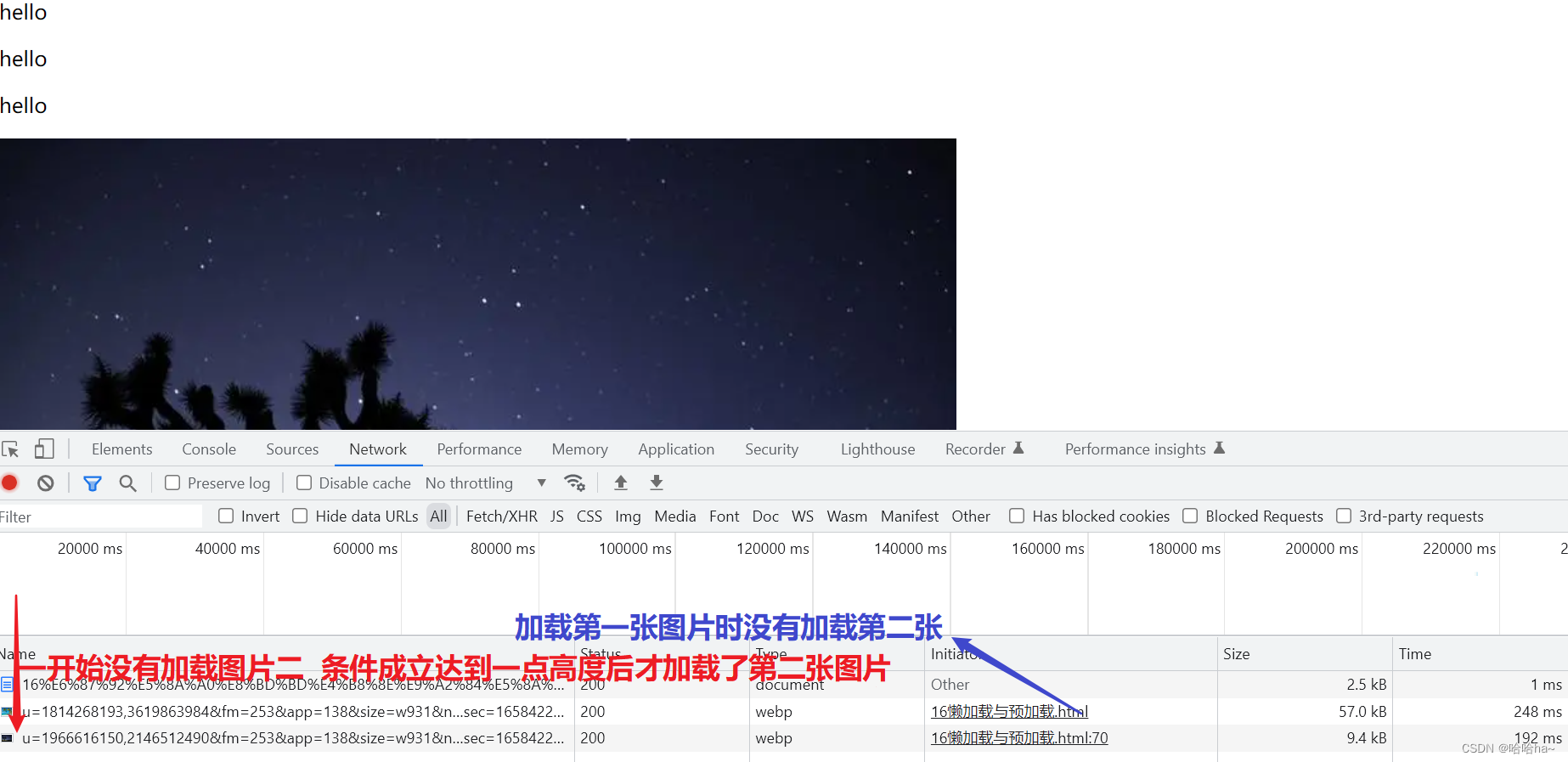Screen dimensions: 1568x762
Task: Click the 200000 ms timeline marker
Action: [1322, 548]
